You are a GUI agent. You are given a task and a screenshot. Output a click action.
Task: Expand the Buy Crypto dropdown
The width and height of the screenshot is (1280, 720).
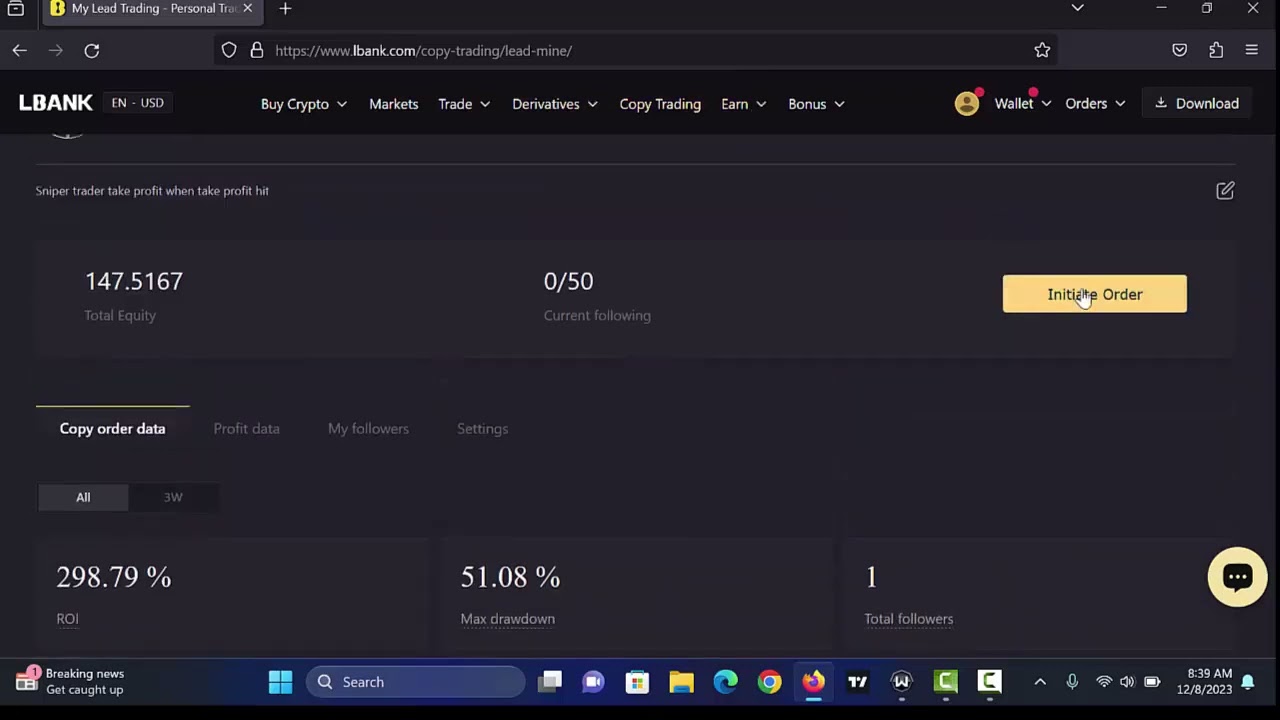click(x=304, y=104)
